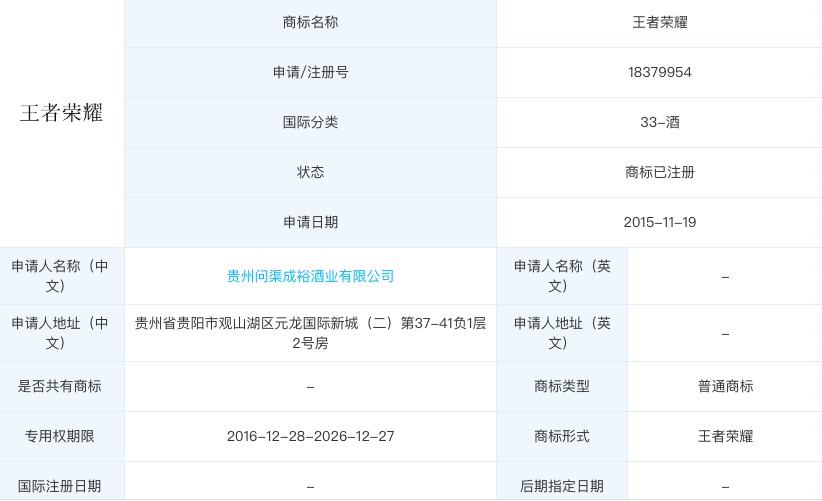822x501 pixels.
Task: Click the 专用权期限 label
Action: tap(60, 437)
